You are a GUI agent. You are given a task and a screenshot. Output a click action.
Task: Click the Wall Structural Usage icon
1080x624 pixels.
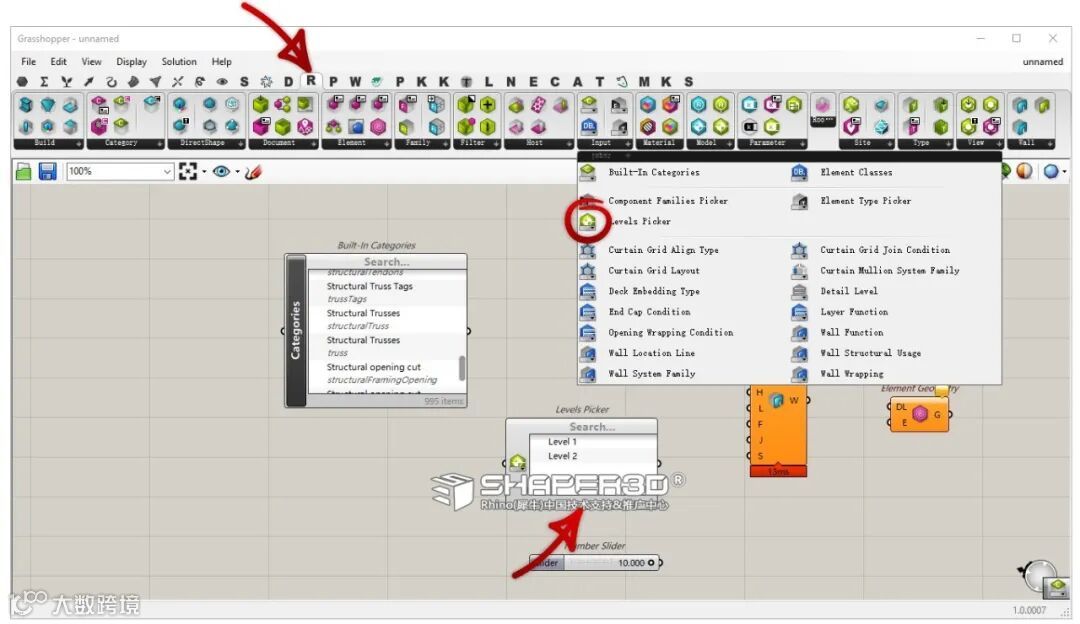[x=799, y=353]
